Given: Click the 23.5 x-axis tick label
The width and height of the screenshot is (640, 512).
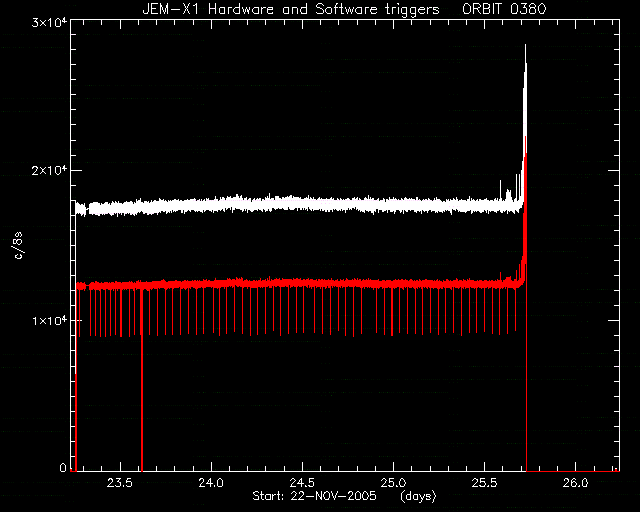Looking at the screenshot, I should [120, 483].
